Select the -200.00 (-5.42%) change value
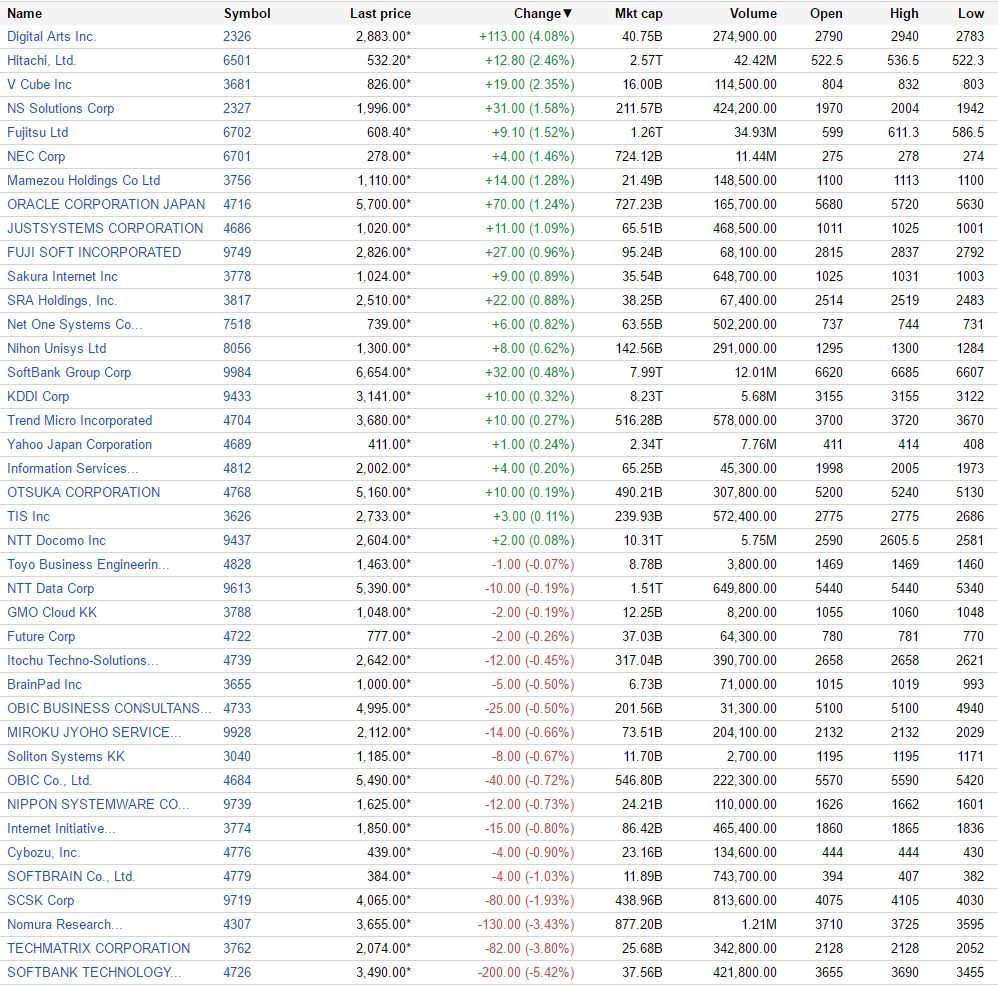 [526, 973]
